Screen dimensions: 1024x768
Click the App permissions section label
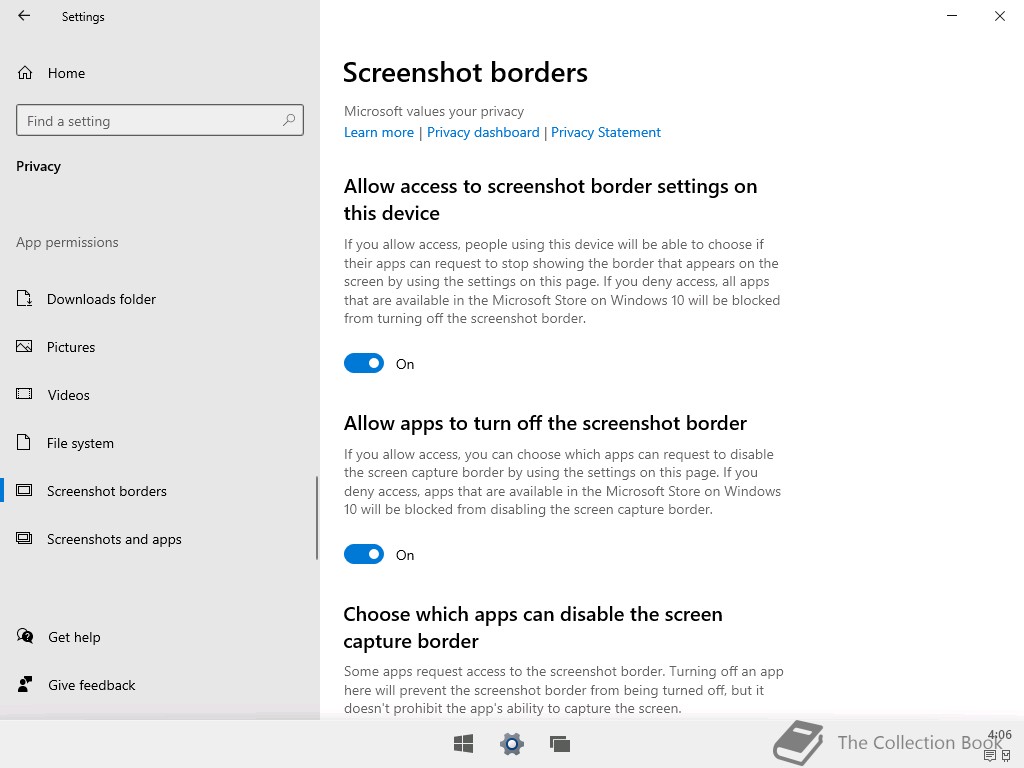(67, 242)
